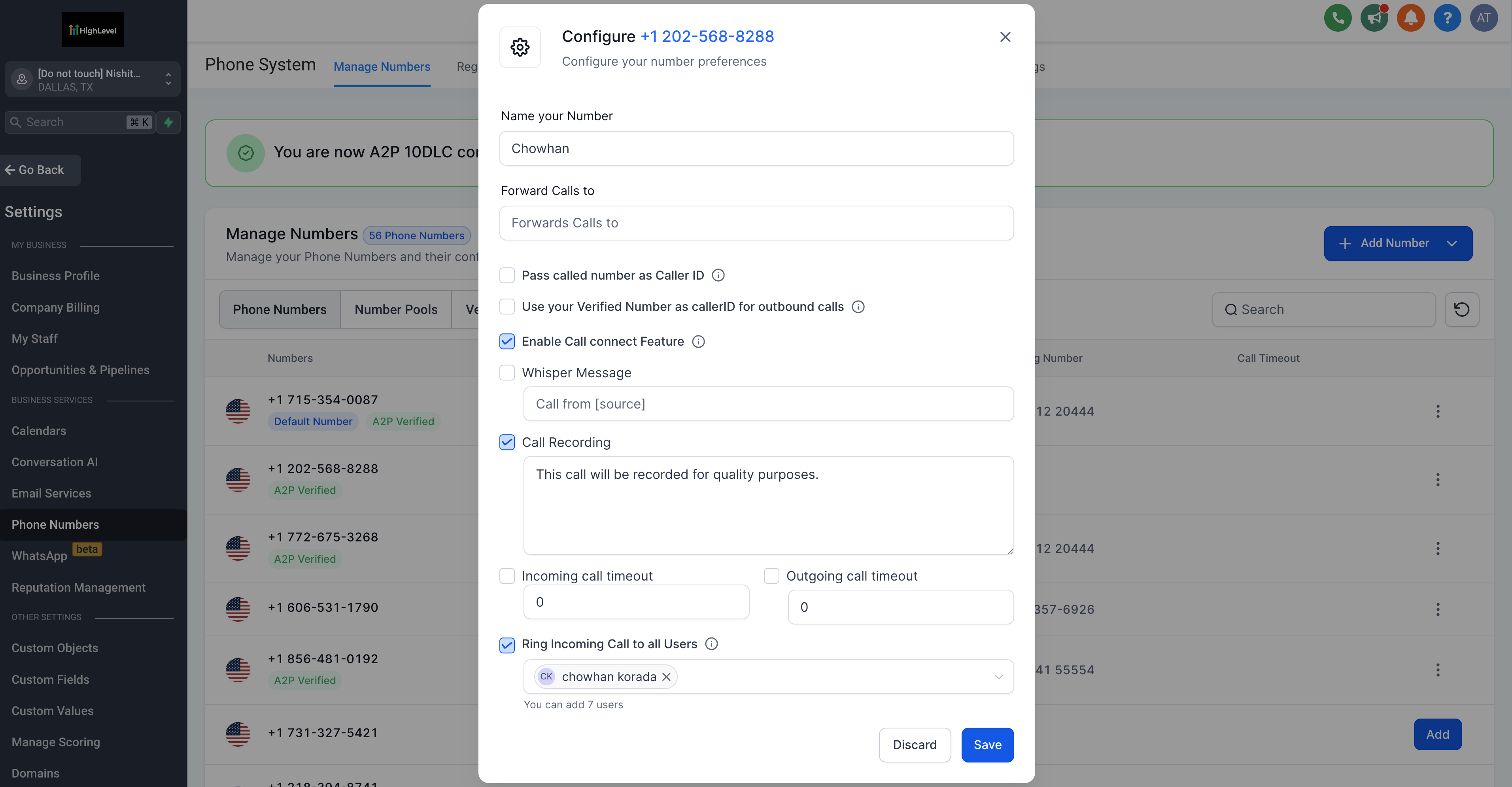
Task: Open the location switcher dropdown
Action: click(x=93, y=79)
